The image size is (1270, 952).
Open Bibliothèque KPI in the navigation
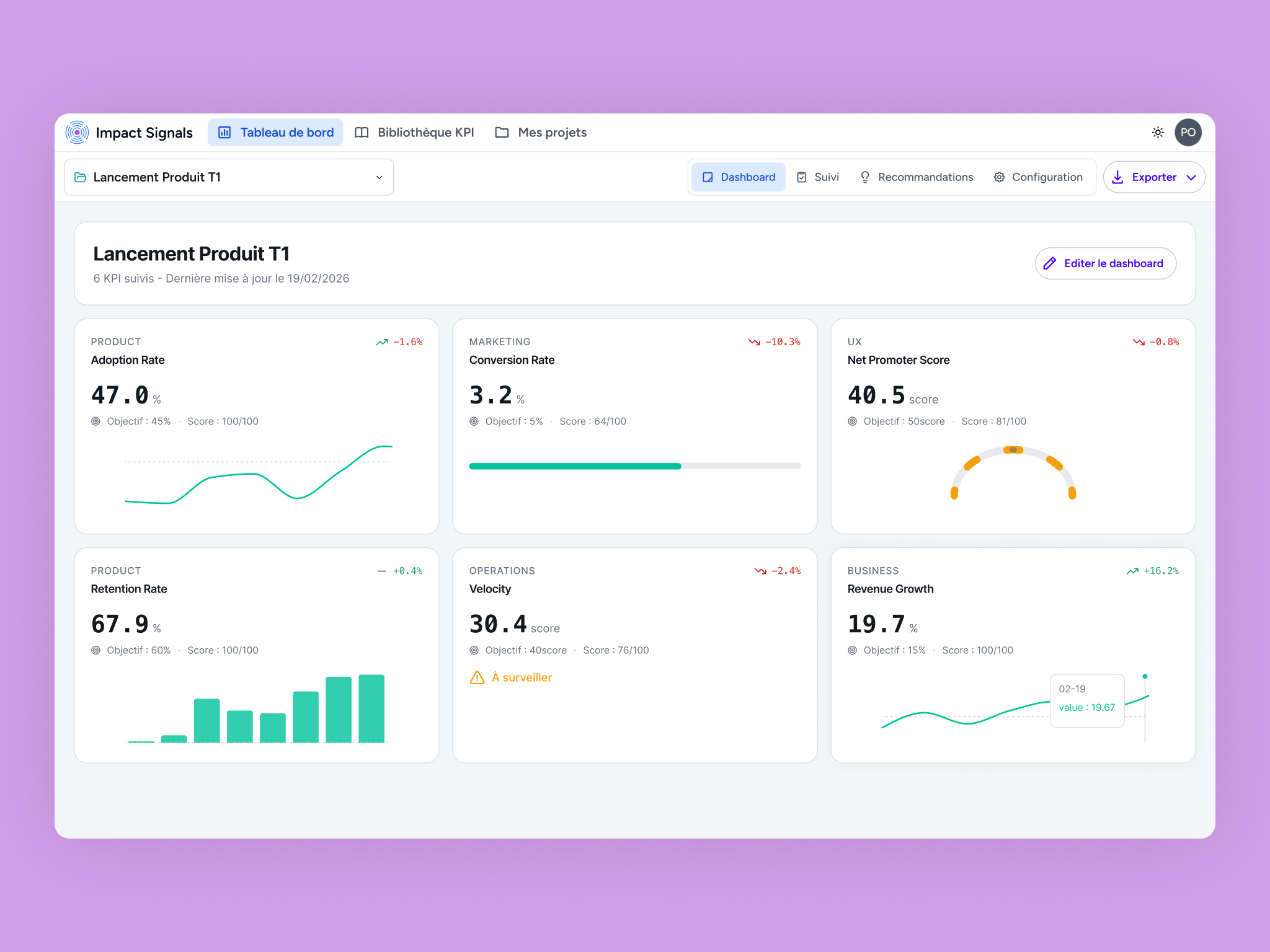414,133
